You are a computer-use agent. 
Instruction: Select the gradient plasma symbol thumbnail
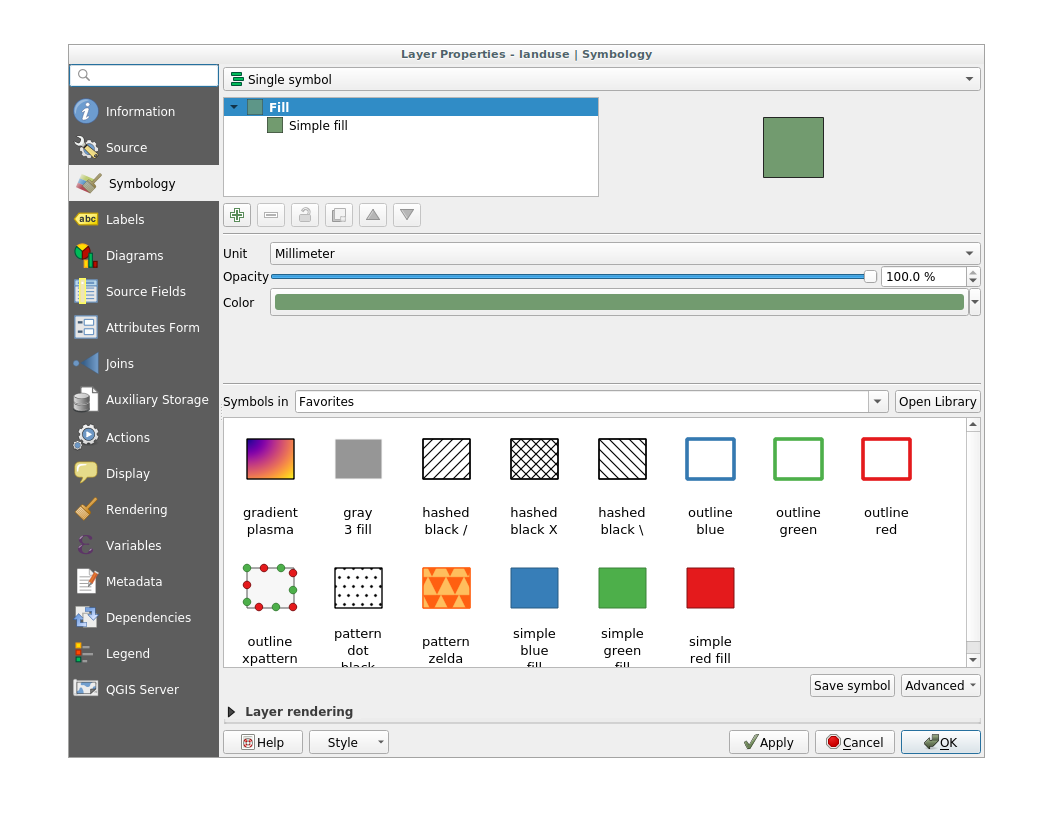[270, 459]
